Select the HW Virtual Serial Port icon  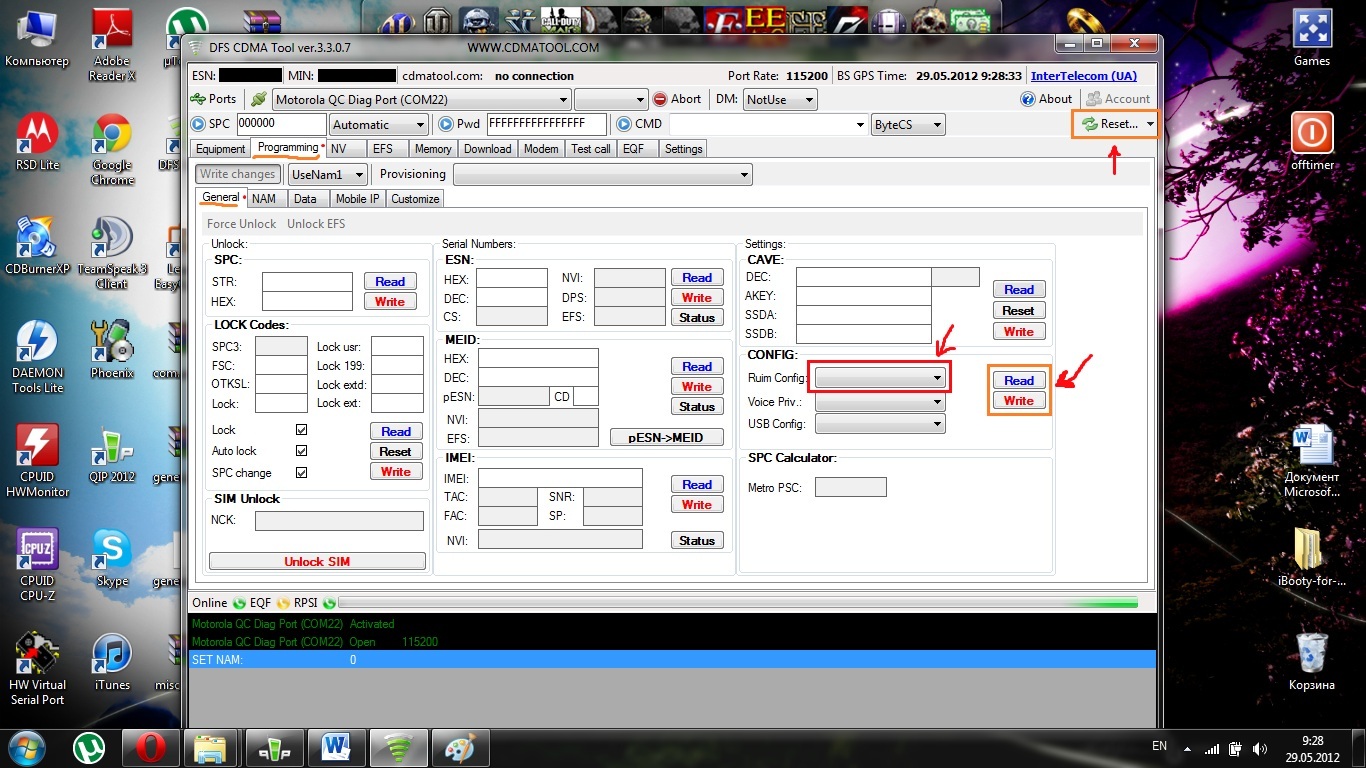[x=37, y=669]
